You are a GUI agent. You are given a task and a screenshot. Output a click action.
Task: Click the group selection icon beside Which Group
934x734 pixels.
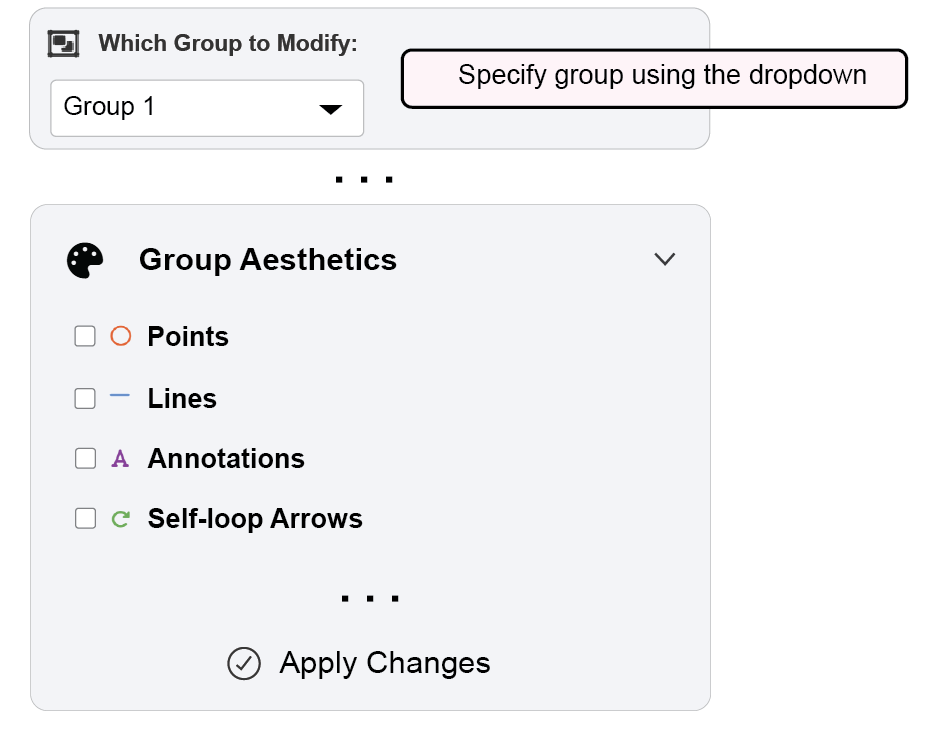tap(64, 43)
